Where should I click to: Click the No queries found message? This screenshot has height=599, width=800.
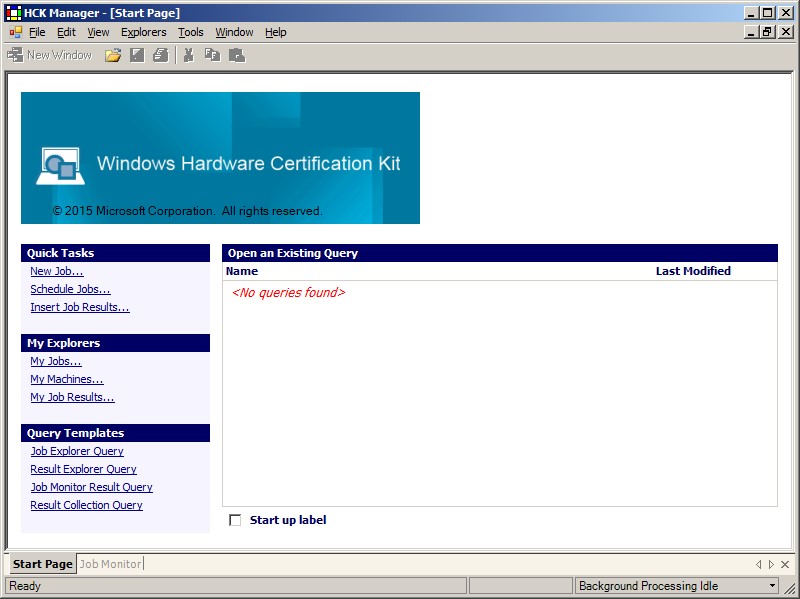pos(288,292)
